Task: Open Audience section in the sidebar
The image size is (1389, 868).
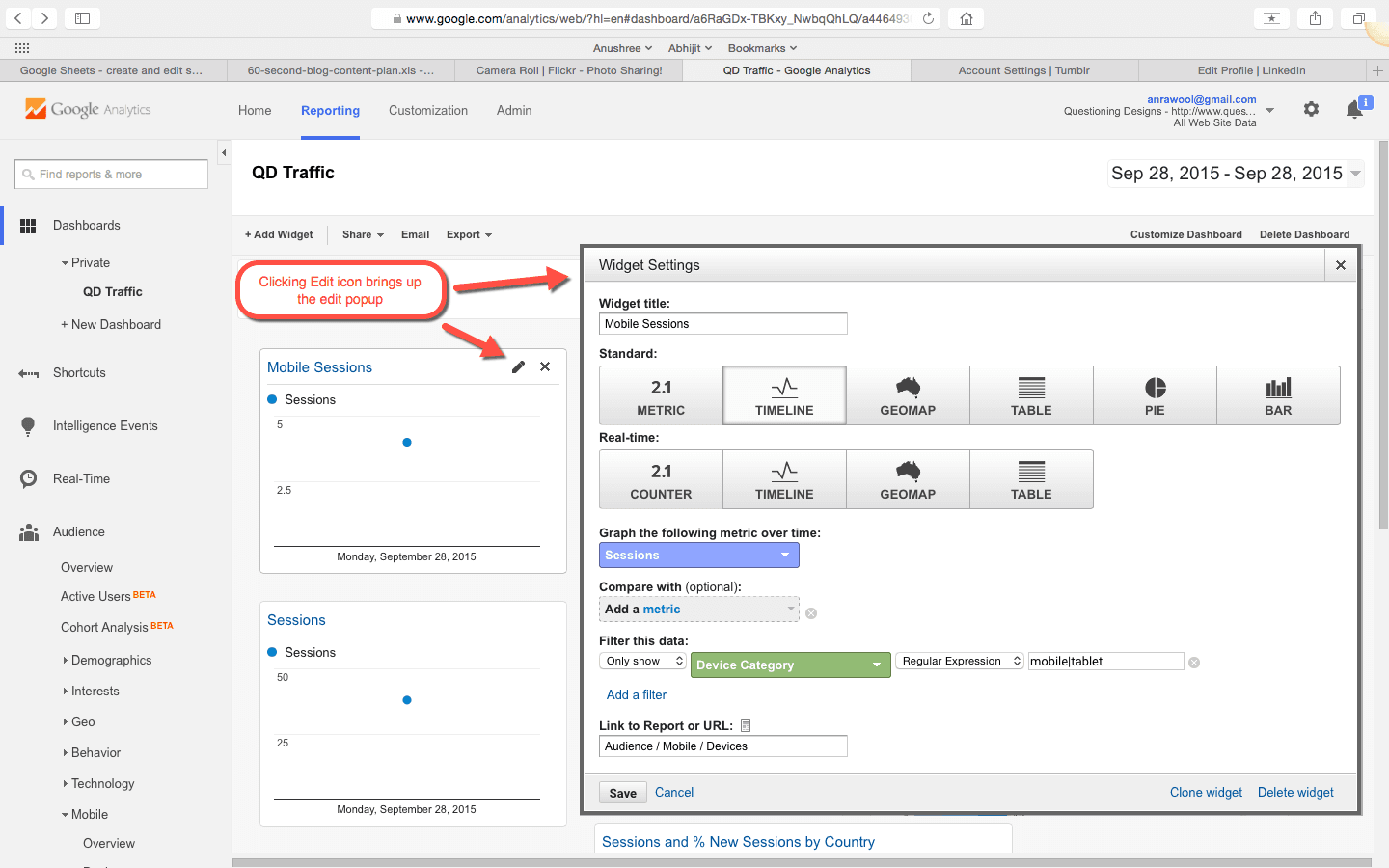Action: (79, 532)
